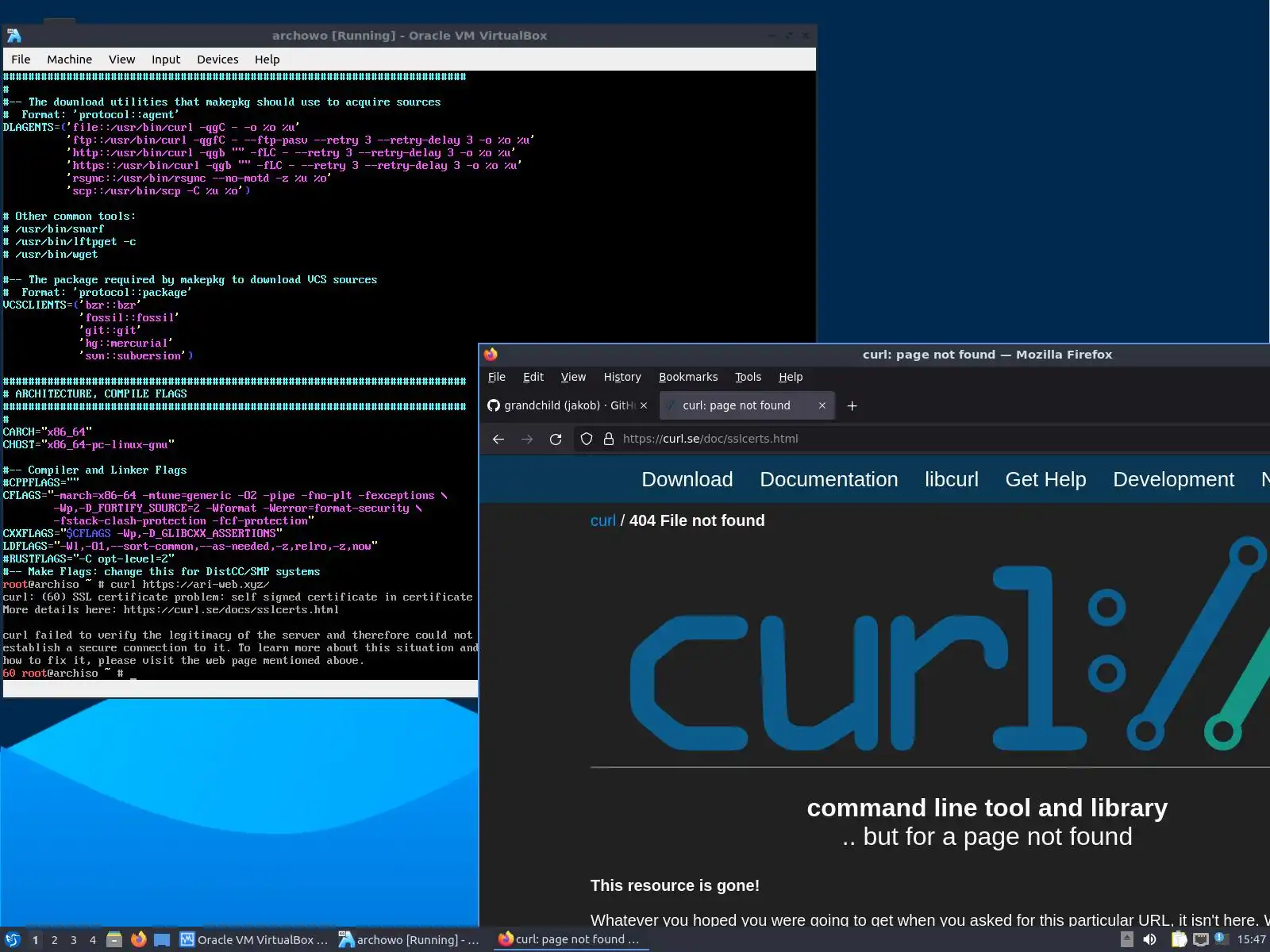The image size is (1270, 952).
Task: Open the clipboard manager tray icon
Action: point(1179,940)
